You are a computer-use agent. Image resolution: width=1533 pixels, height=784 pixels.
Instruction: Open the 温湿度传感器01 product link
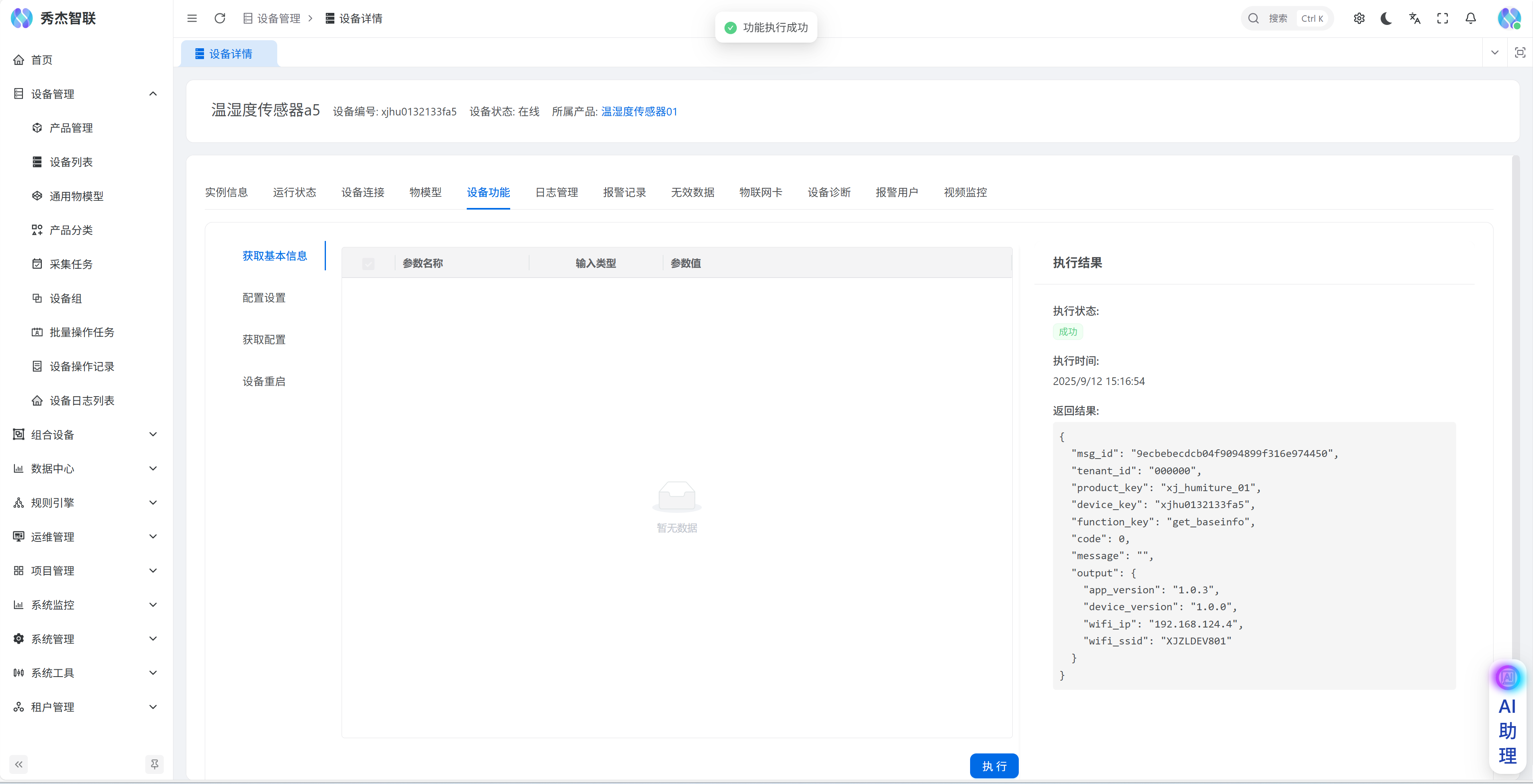point(639,111)
